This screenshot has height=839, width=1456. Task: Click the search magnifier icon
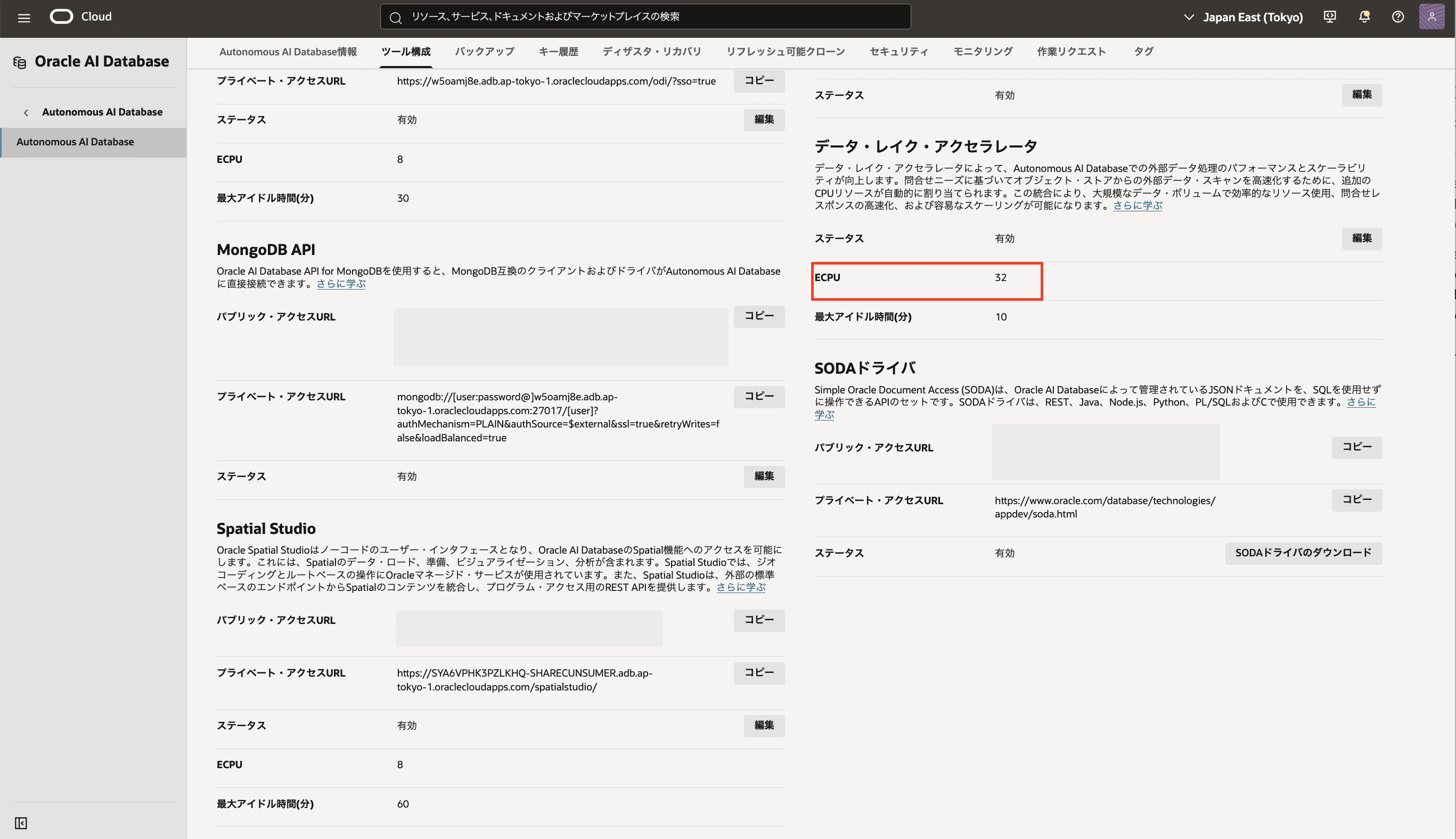pos(395,18)
